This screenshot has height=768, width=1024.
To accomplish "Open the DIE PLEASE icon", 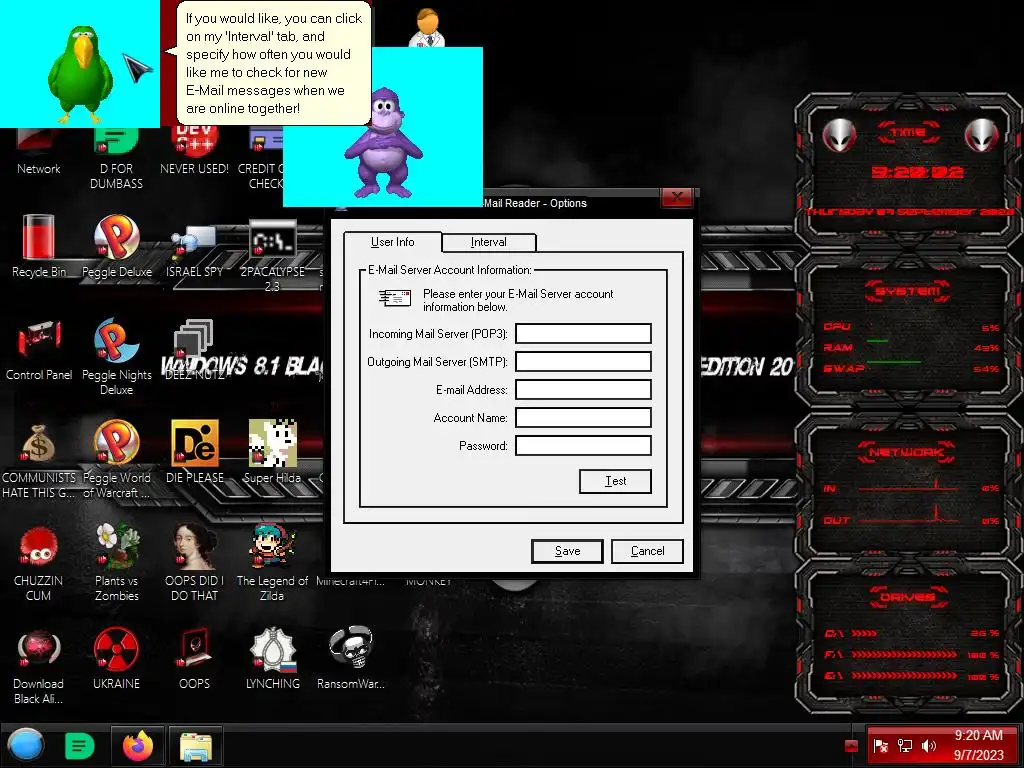I will (195, 452).
